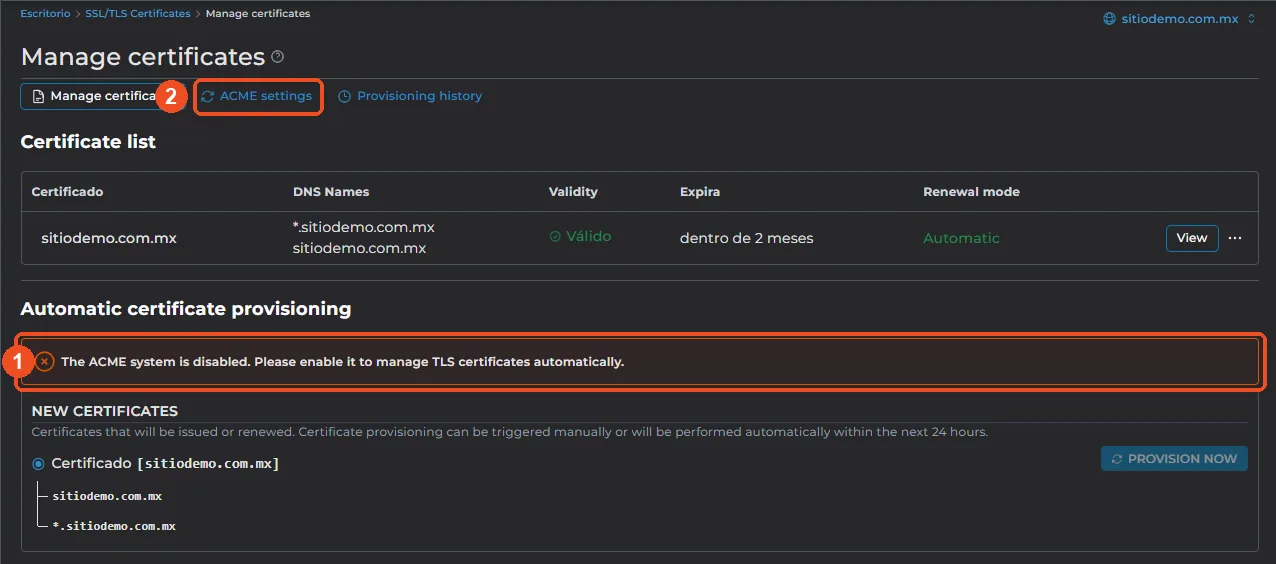Click the Validity column header
This screenshot has width=1276, height=564.
[573, 192]
